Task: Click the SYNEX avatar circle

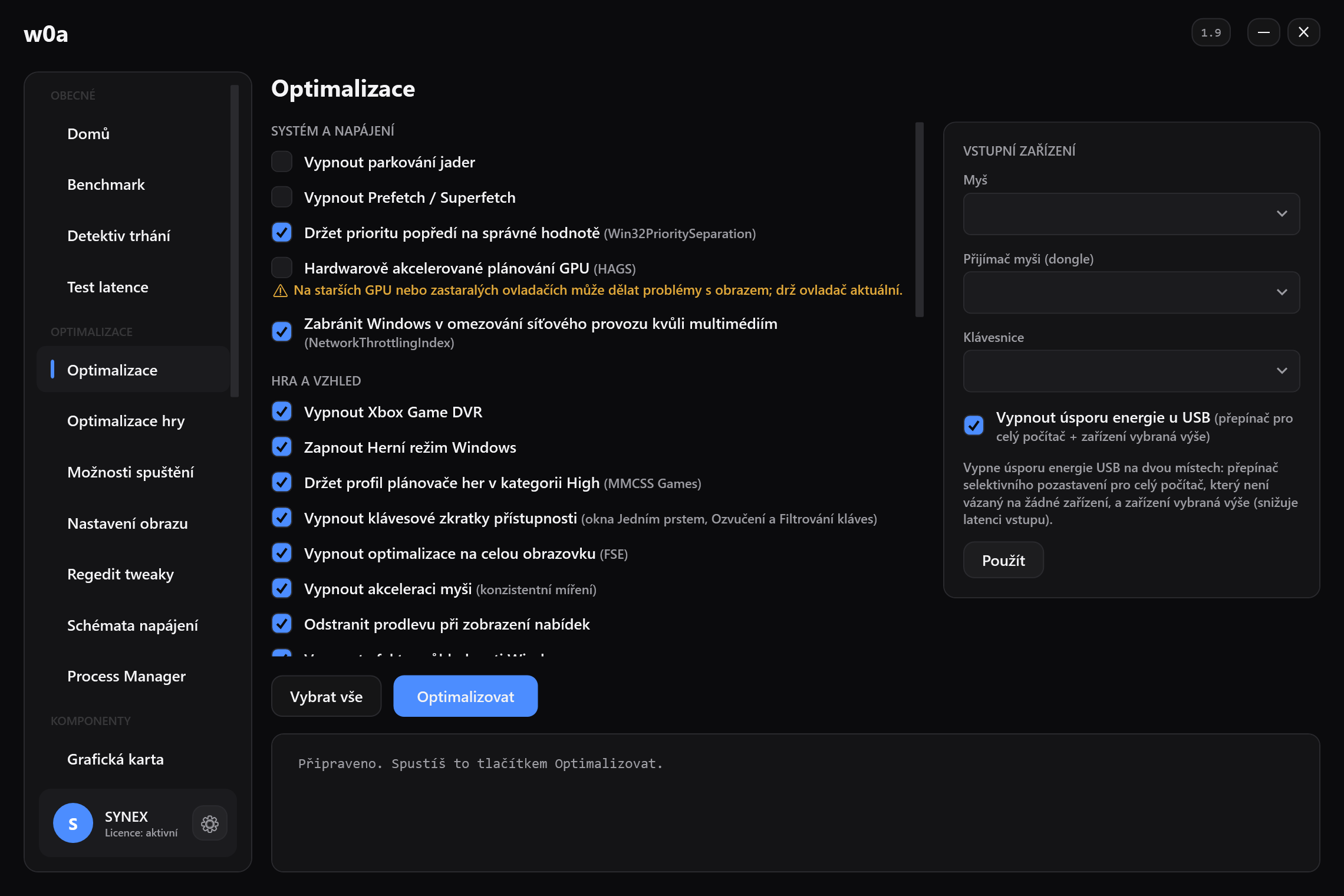Action: tap(73, 823)
